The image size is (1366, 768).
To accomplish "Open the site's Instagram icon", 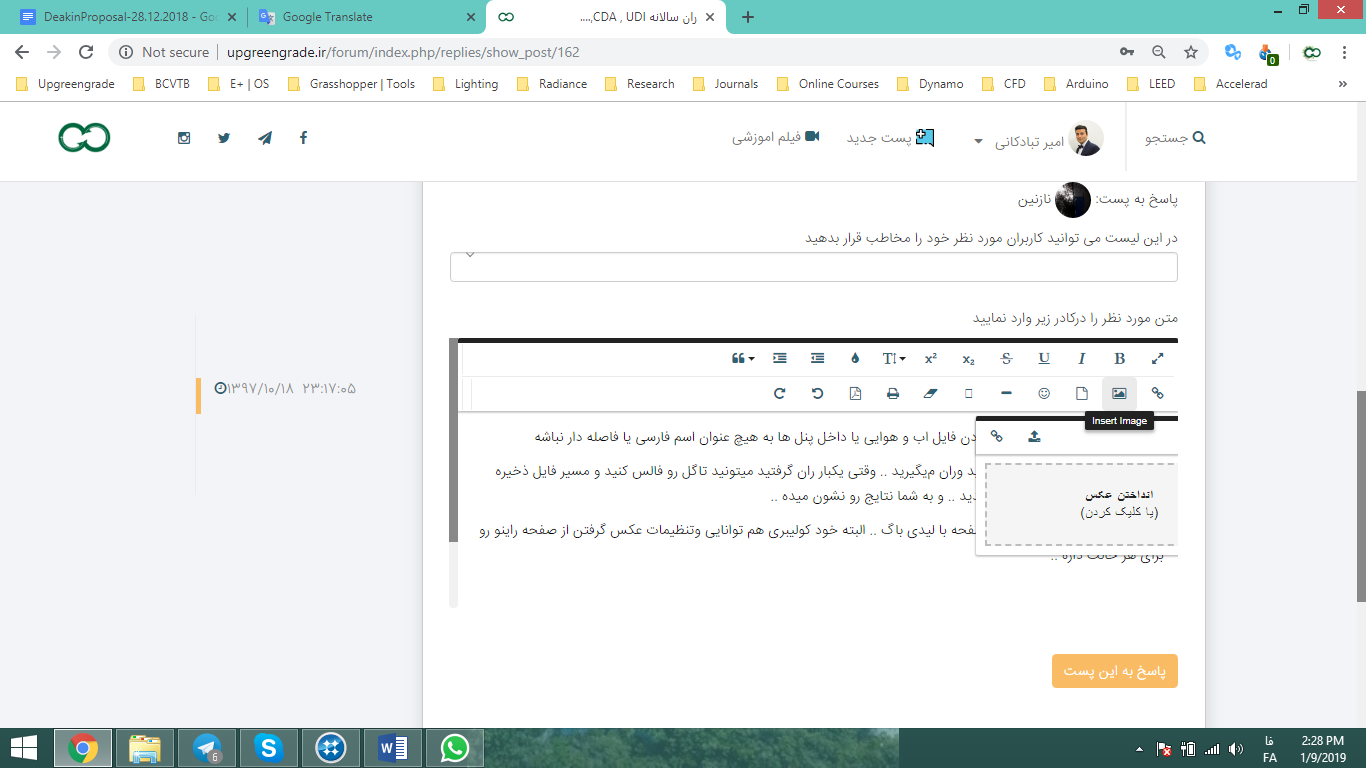I will (x=184, y=138).
